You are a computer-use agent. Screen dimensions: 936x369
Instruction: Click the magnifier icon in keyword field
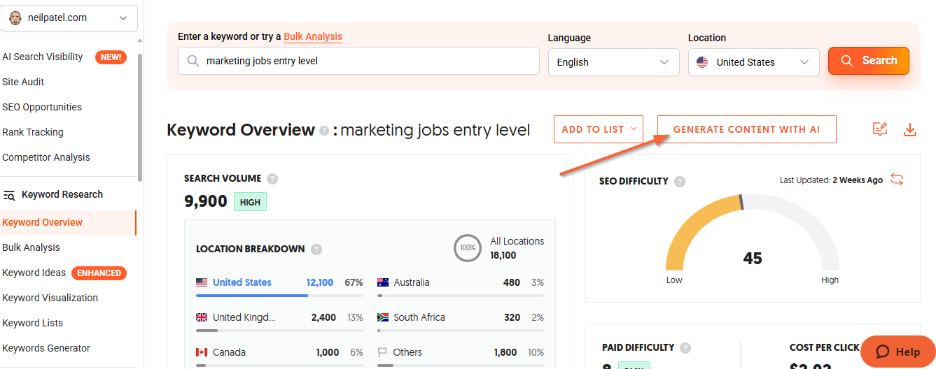[x=193, y=61]
